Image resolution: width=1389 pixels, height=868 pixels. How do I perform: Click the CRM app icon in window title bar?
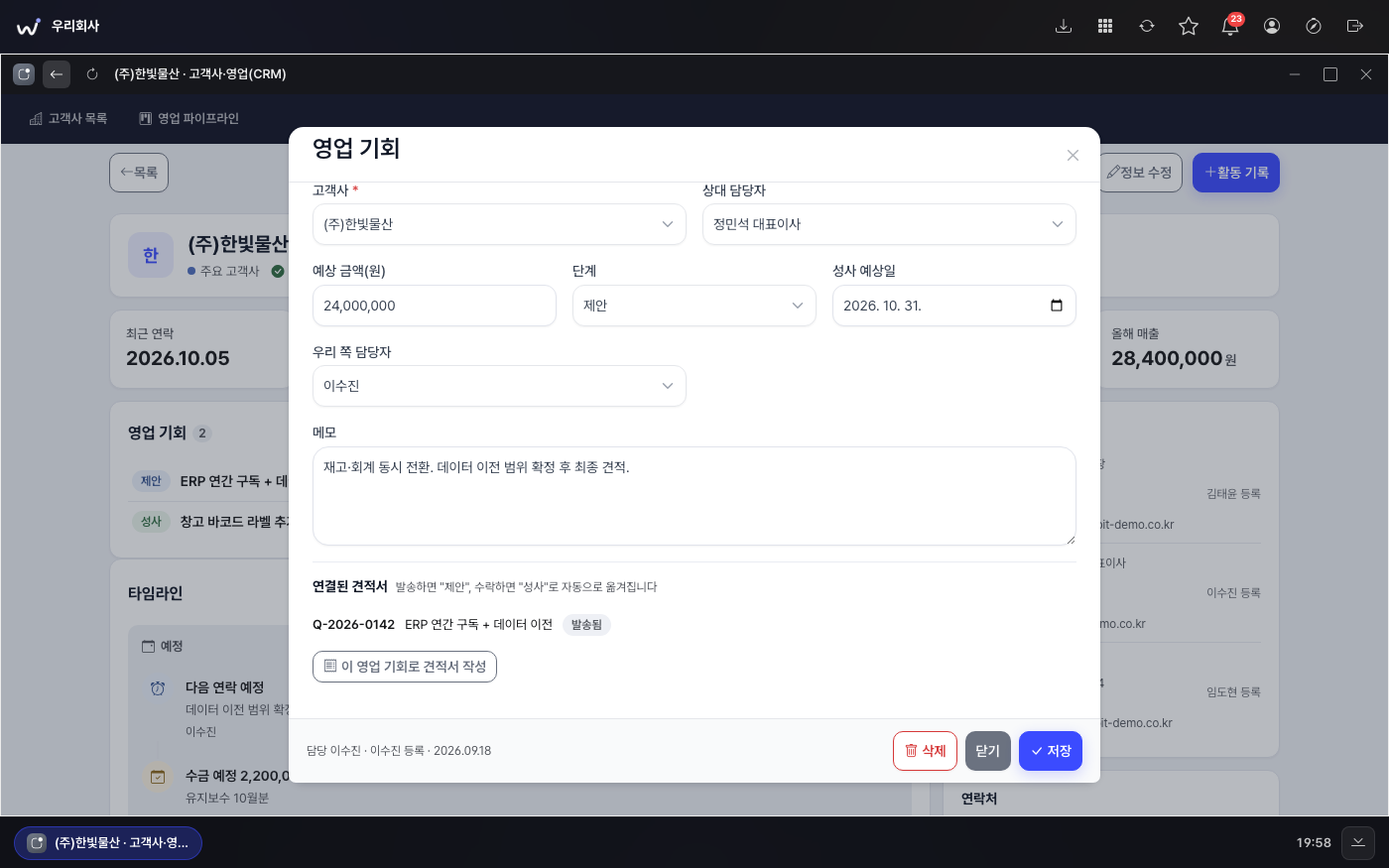[x=24, y=74]
